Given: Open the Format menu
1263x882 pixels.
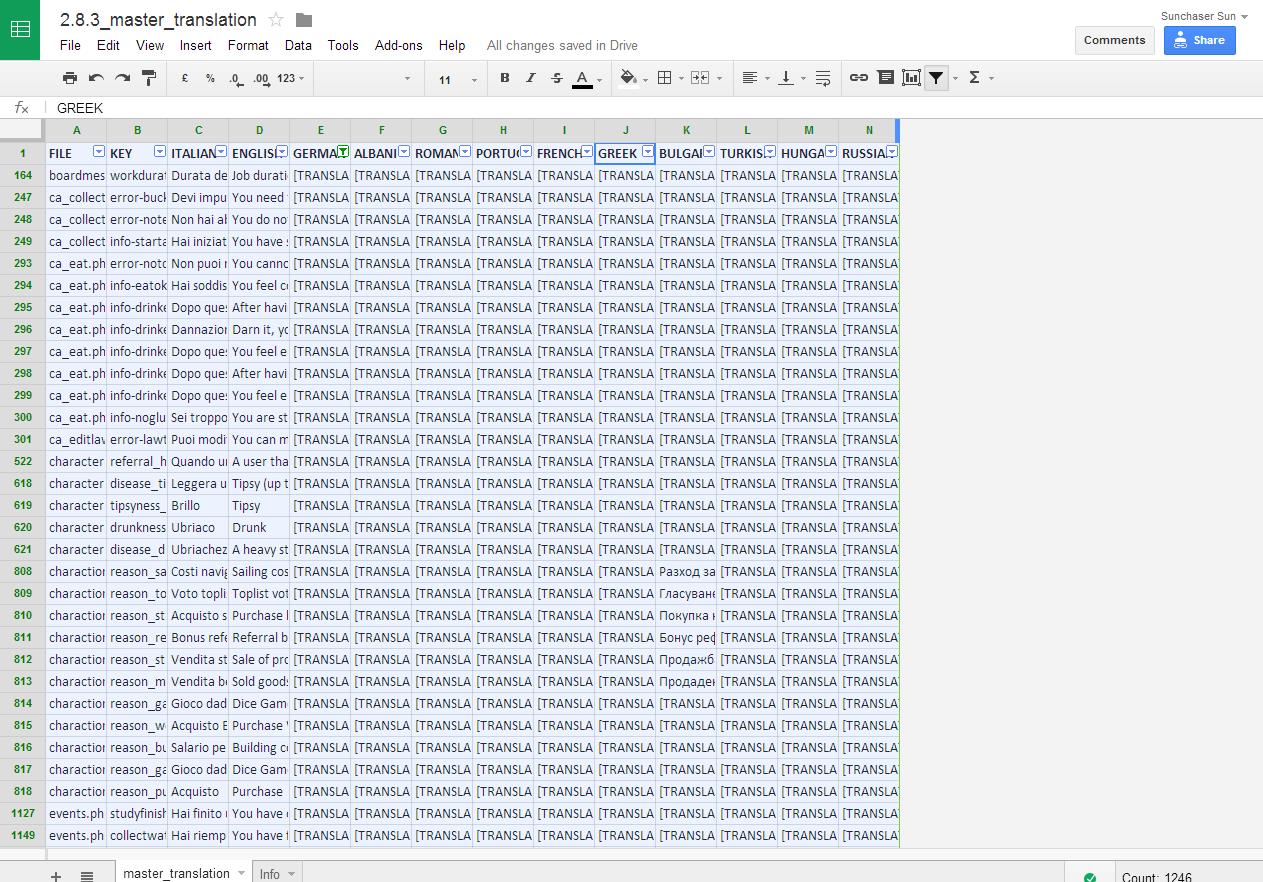Looking at the screenshot, I should coord(248,45).
